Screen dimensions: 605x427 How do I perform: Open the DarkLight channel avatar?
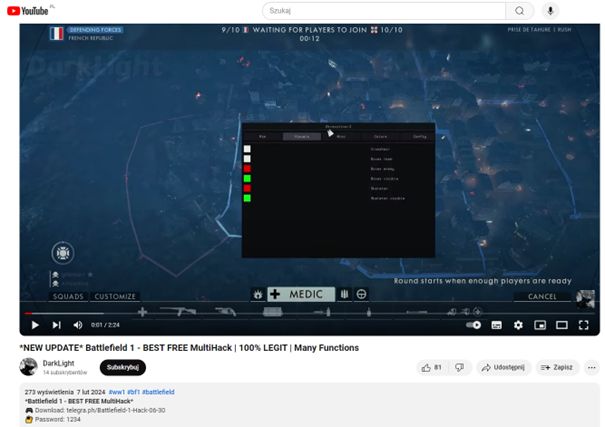pyautogui.click(x=28, y=366)
